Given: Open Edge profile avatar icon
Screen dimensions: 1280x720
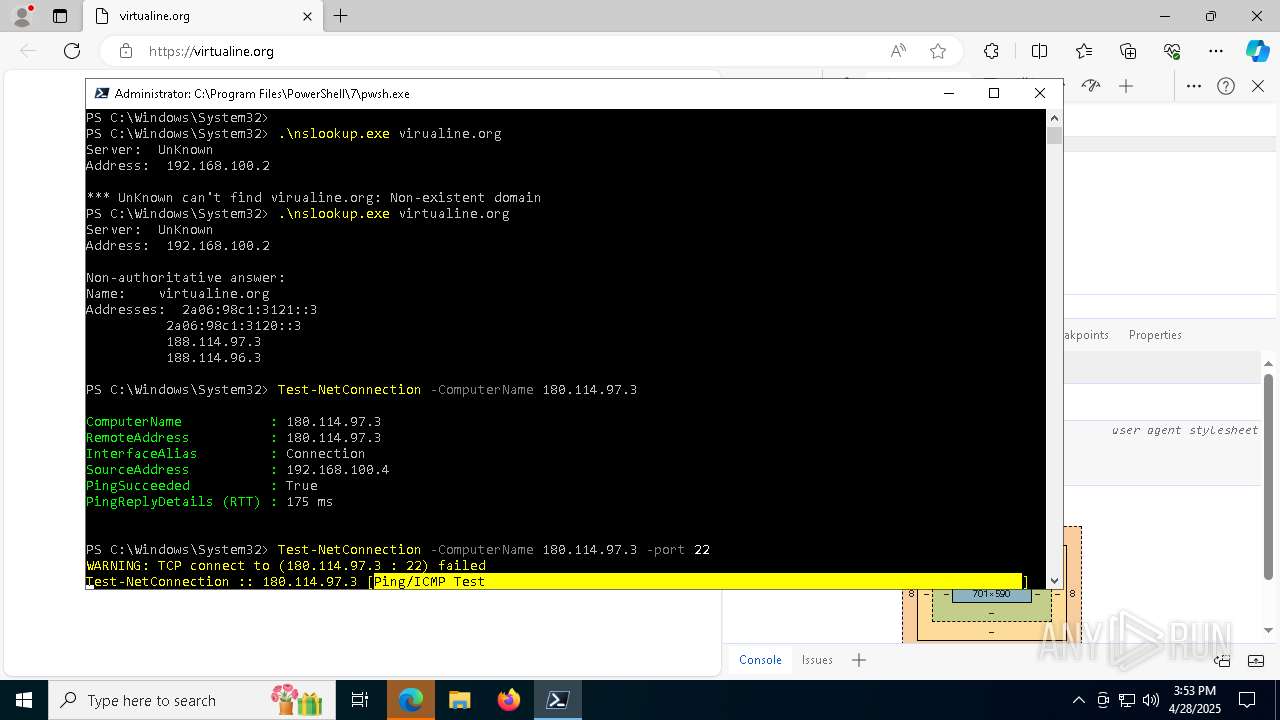Looking at the screenshot, I should pos(22,15).
